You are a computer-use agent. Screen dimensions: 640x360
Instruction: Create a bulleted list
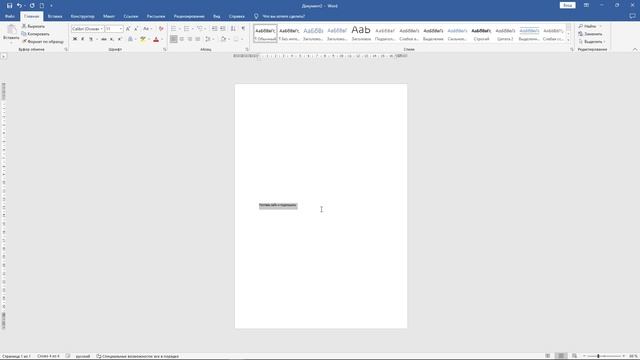point(173,29)
